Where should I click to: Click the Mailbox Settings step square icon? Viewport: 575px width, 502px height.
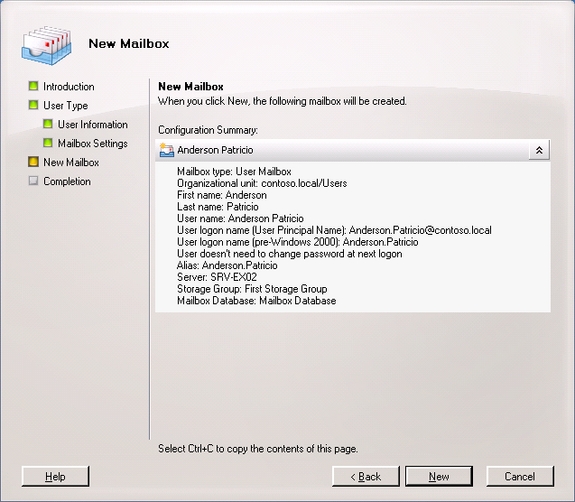(x=48, y=143)
